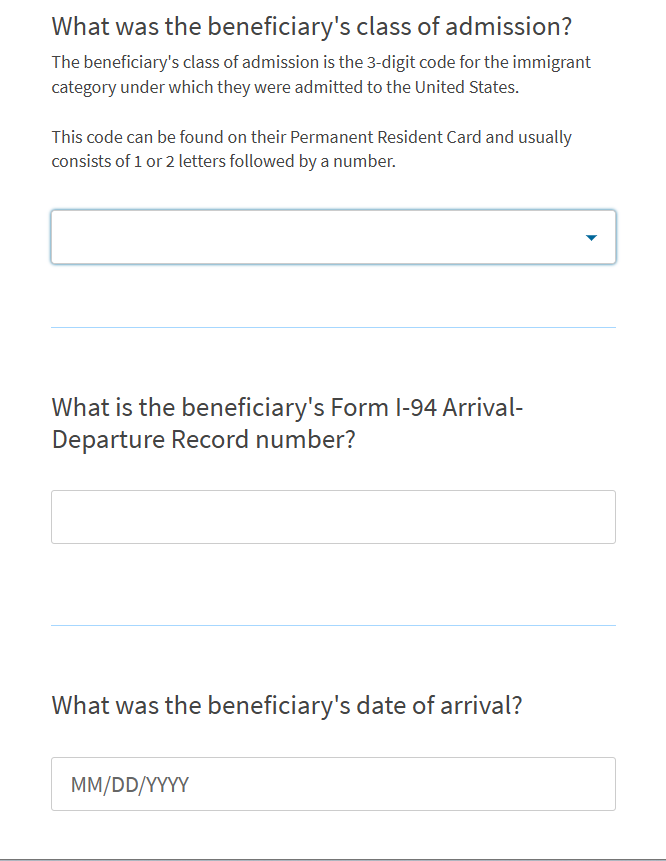666x861 pixels.
Task: Click "Form I-94" in the heading
Action: [383, 407]
